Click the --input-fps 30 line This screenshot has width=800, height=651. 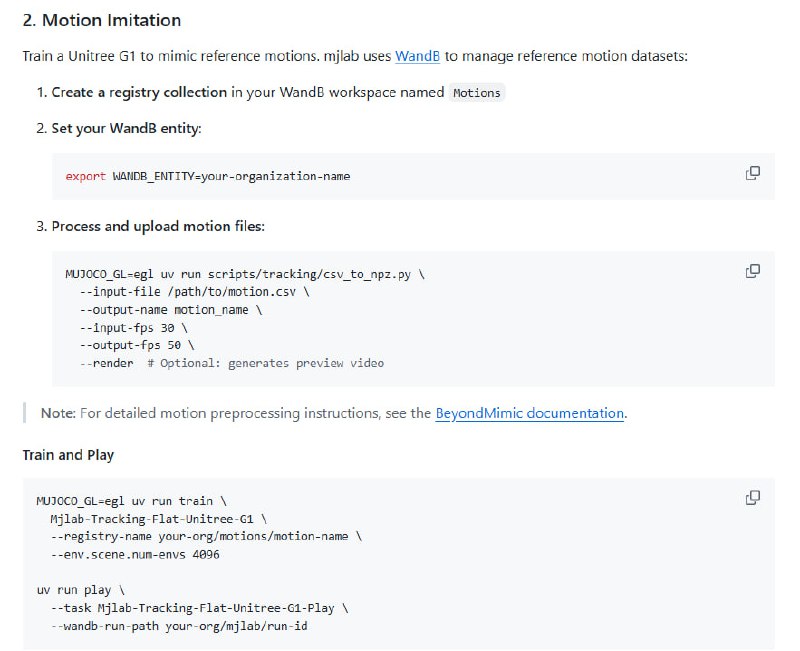point(133,327)
